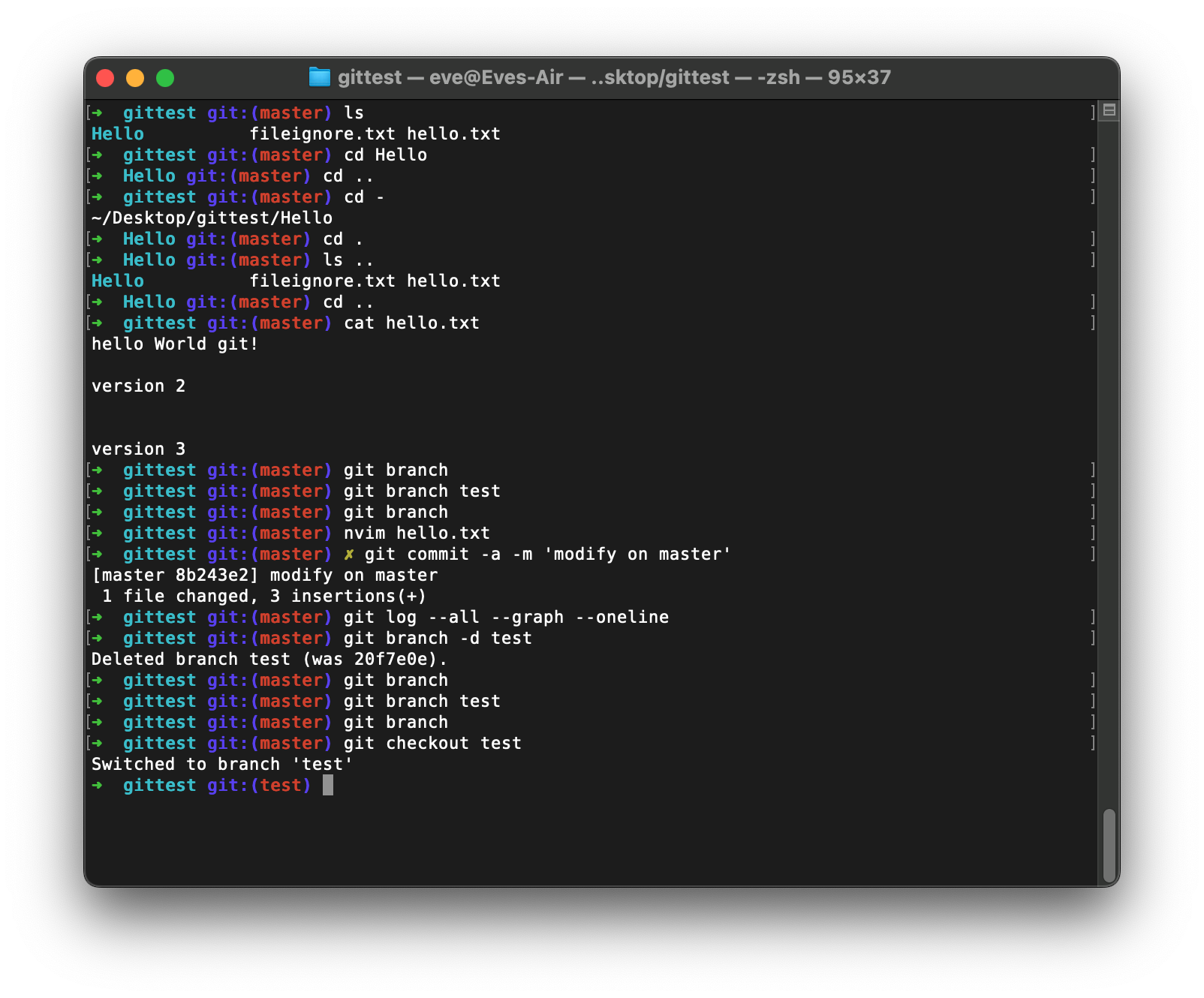Click the 'ls ..' command text
Screen dimensions: 1204x998
tap(348, 260)
